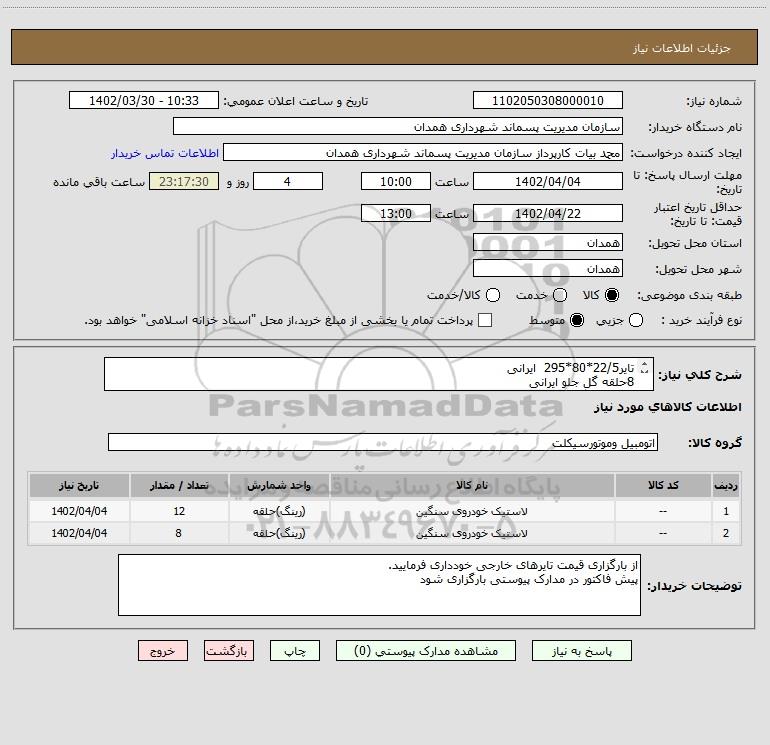
Task: Click row 1 item name لاستیک خودروی سنگین
Action: click(471, 511)
